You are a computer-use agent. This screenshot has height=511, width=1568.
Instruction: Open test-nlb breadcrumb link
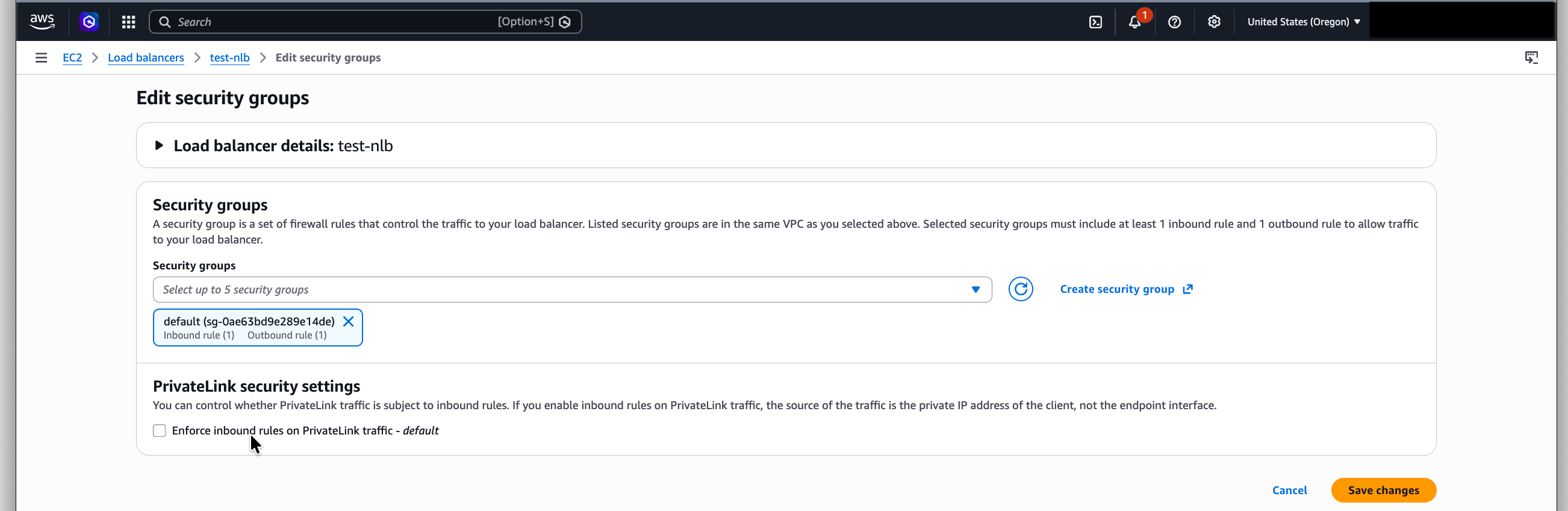(229, 58)
